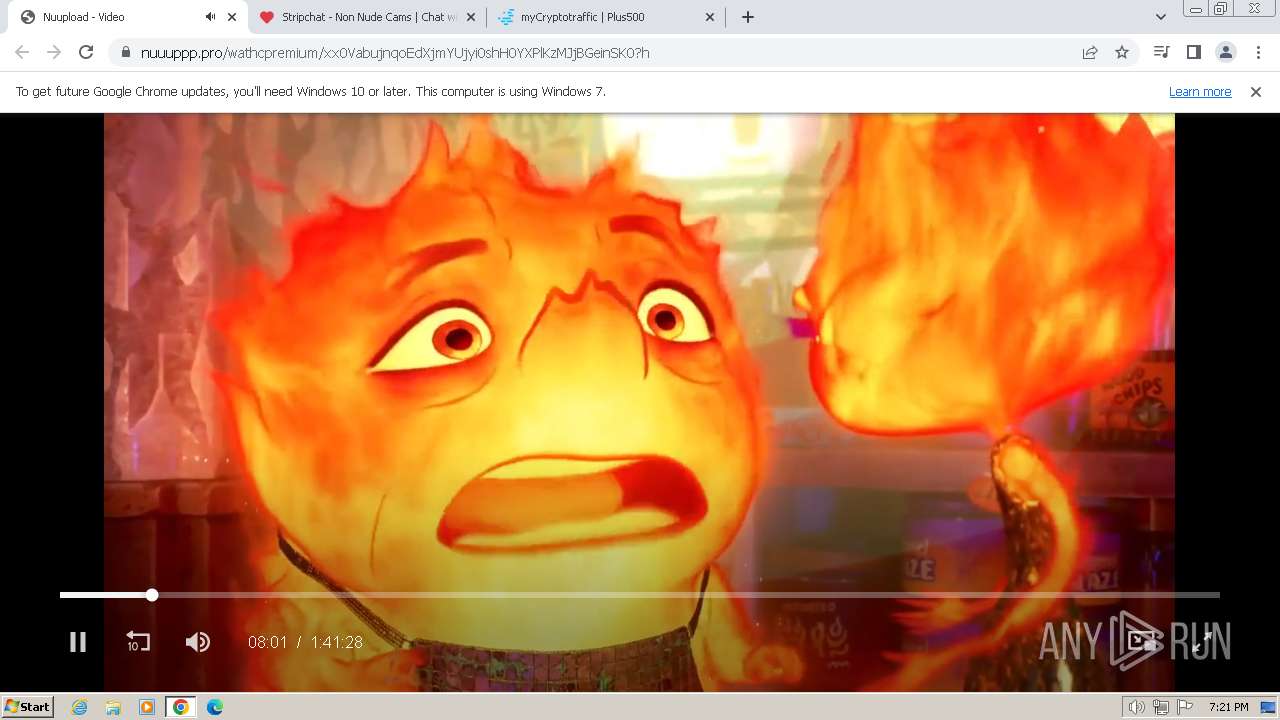The height and width of the screenshot is (720, 1280).
Task: Click the 1:41:28 total duration text
Action: pos(336,642)
